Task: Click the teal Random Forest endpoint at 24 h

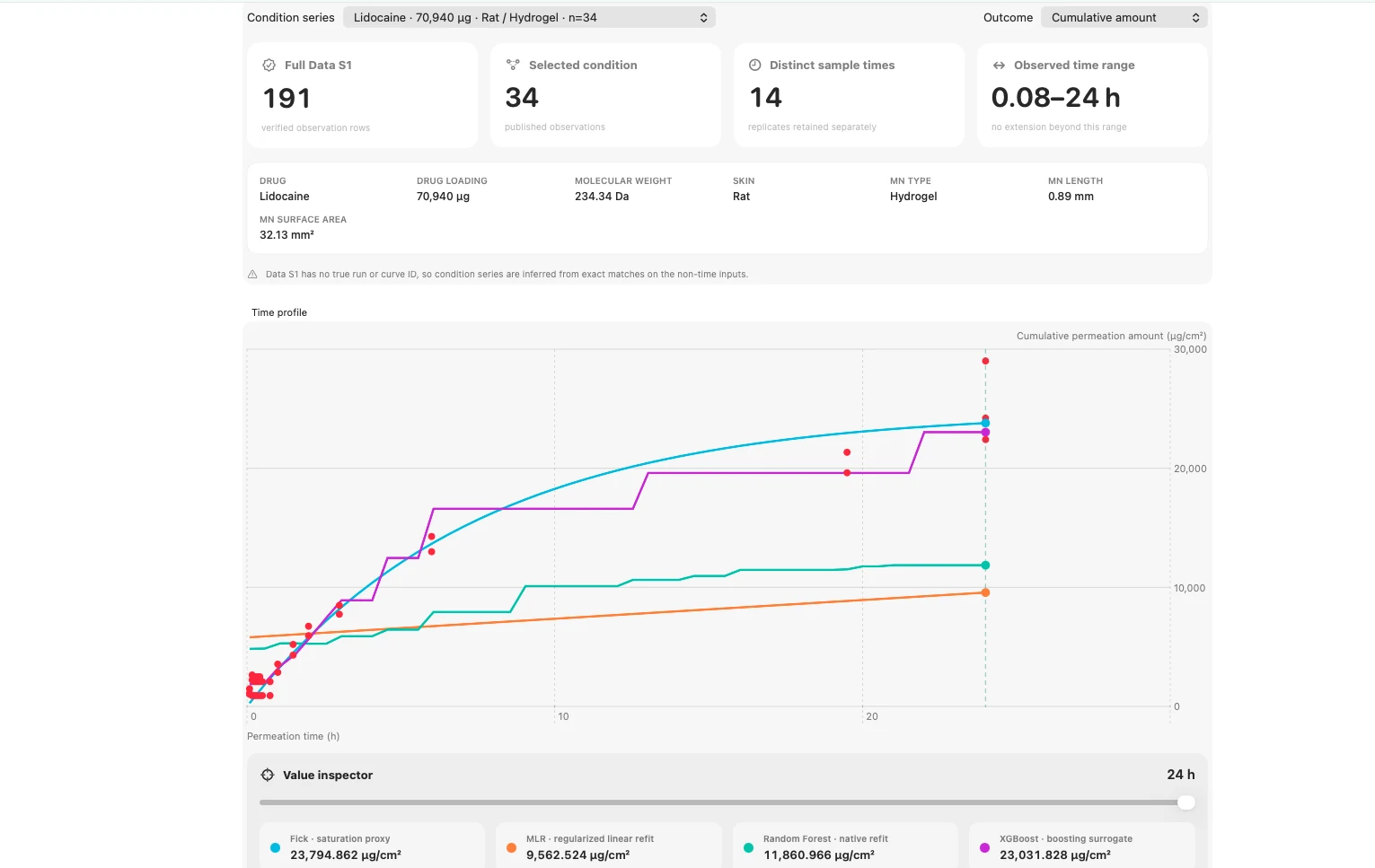Action: [985, 566]
